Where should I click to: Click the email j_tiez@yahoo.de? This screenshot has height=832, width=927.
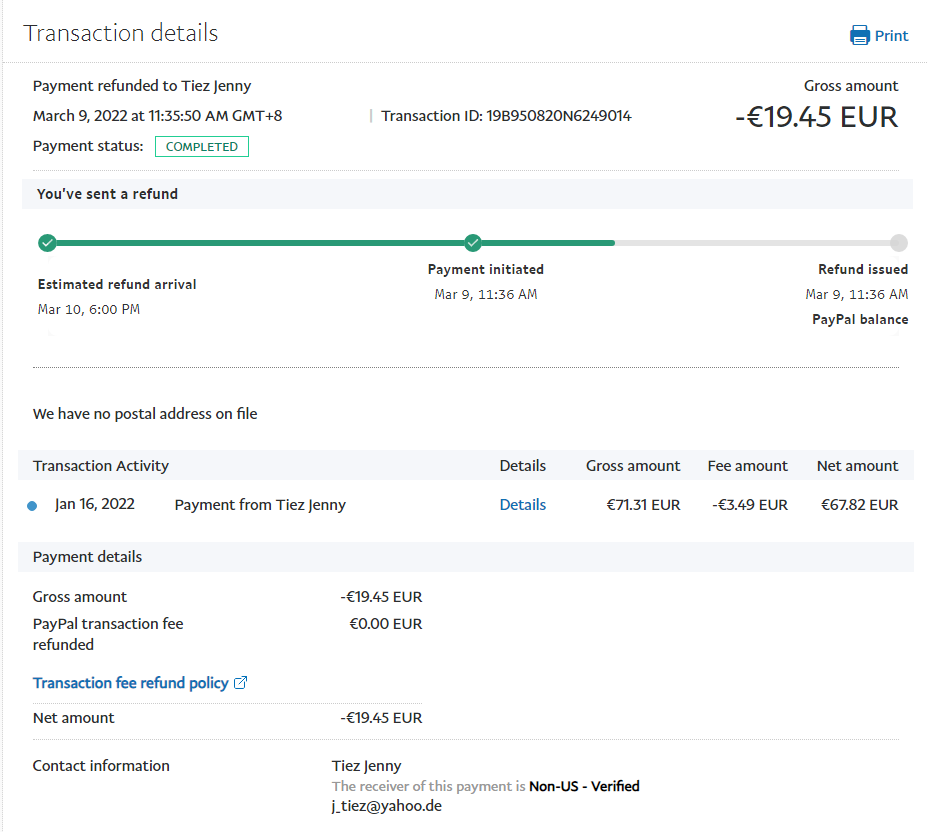[387, 806]
